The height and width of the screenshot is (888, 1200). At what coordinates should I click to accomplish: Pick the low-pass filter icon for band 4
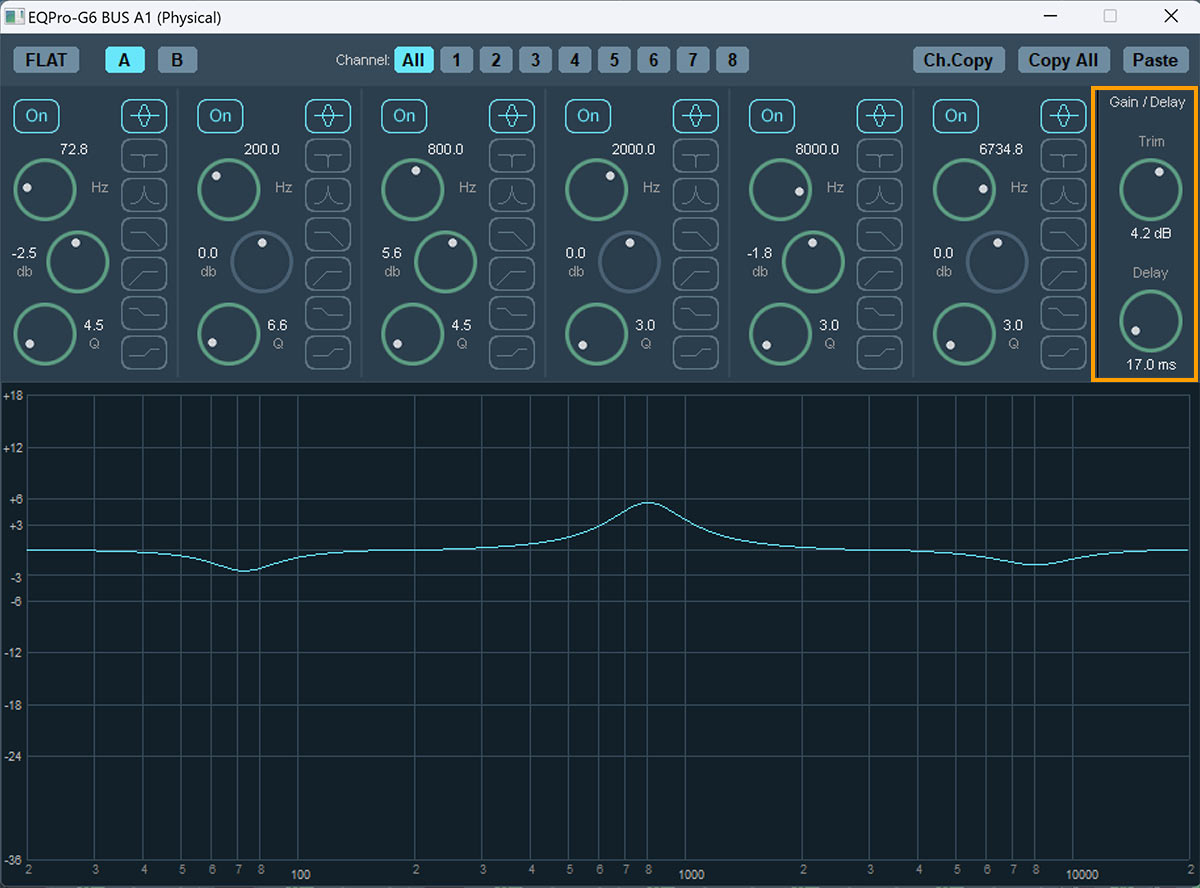(695, 234)
